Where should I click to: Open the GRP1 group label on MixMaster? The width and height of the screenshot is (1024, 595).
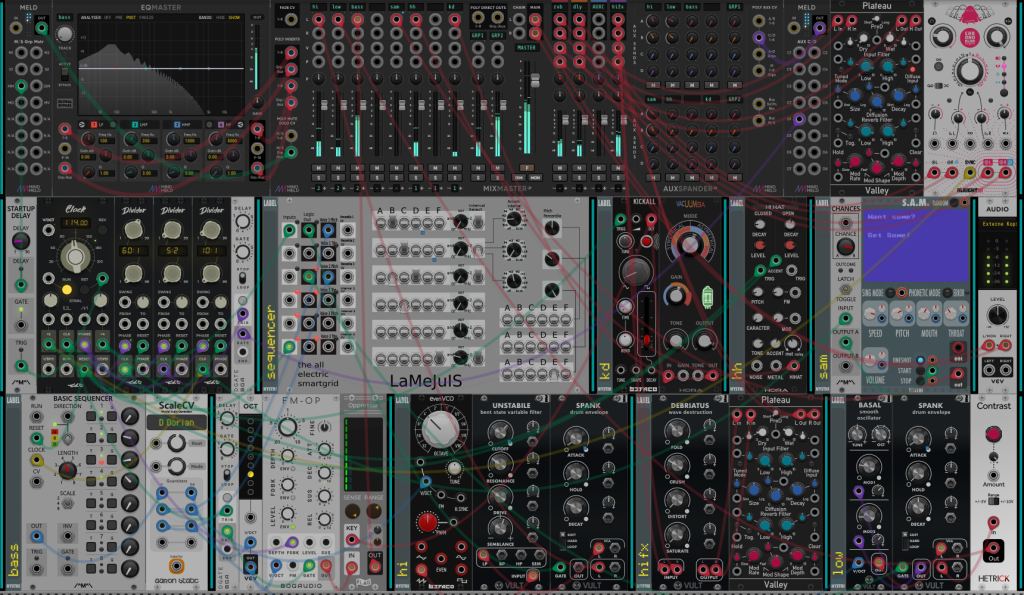[x=478, y=35]
